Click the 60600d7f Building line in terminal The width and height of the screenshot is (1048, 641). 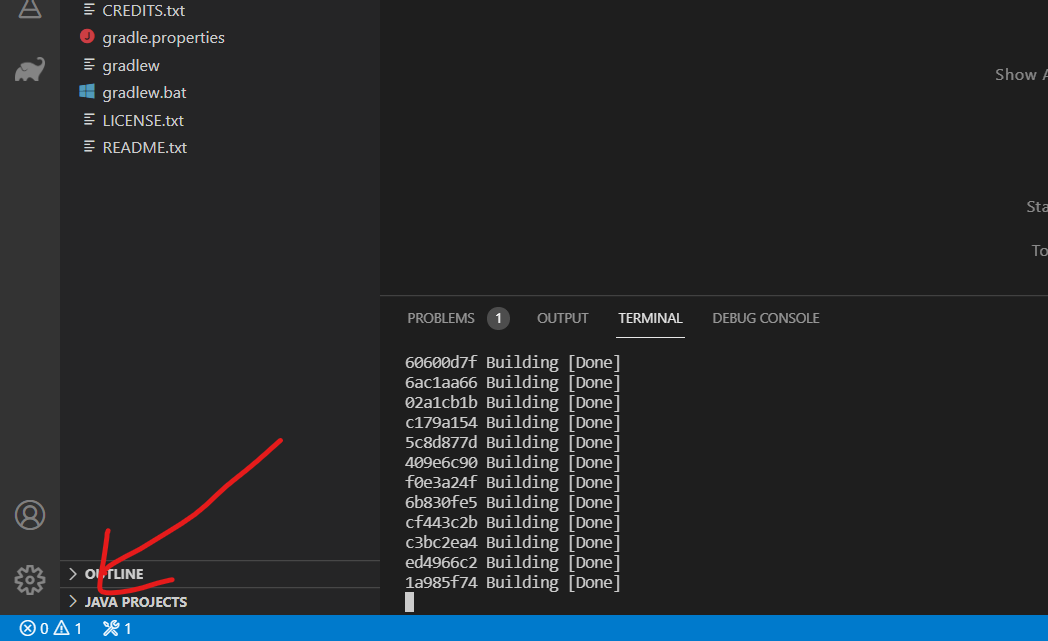[x=512, y=362]
